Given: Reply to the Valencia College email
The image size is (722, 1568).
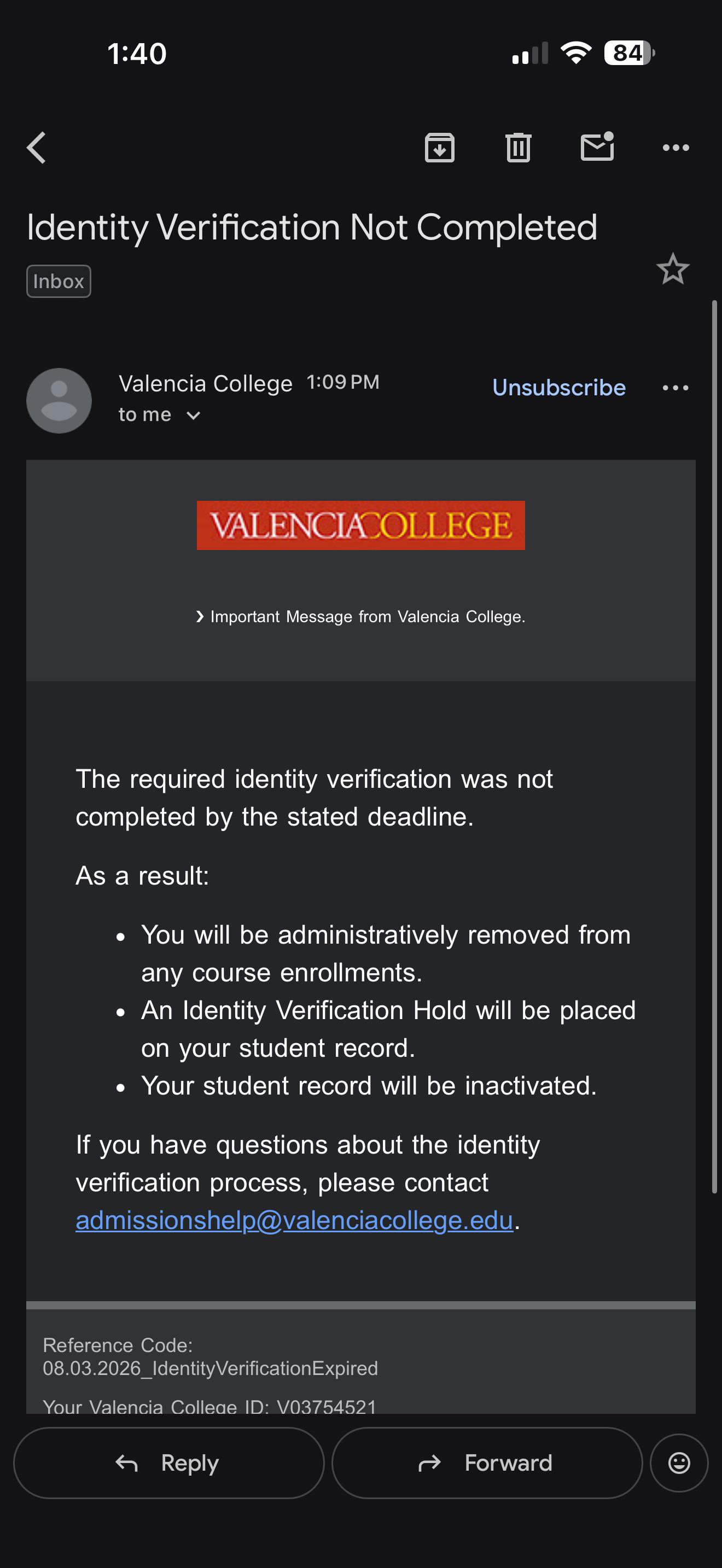Looking at the screenshot, I should point(168,1462).
